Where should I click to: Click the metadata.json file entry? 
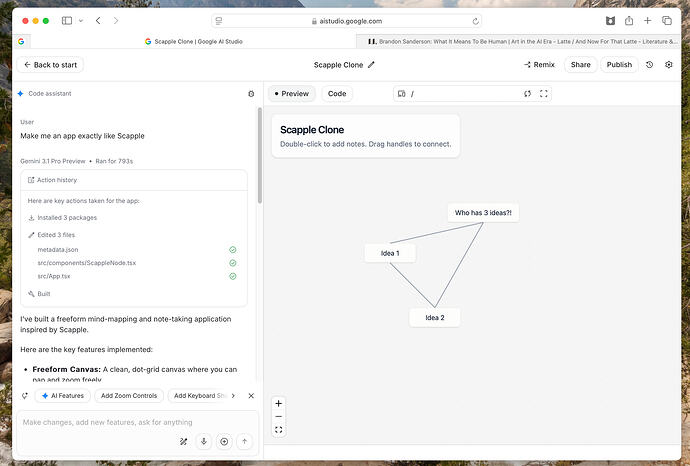point(58,250)
